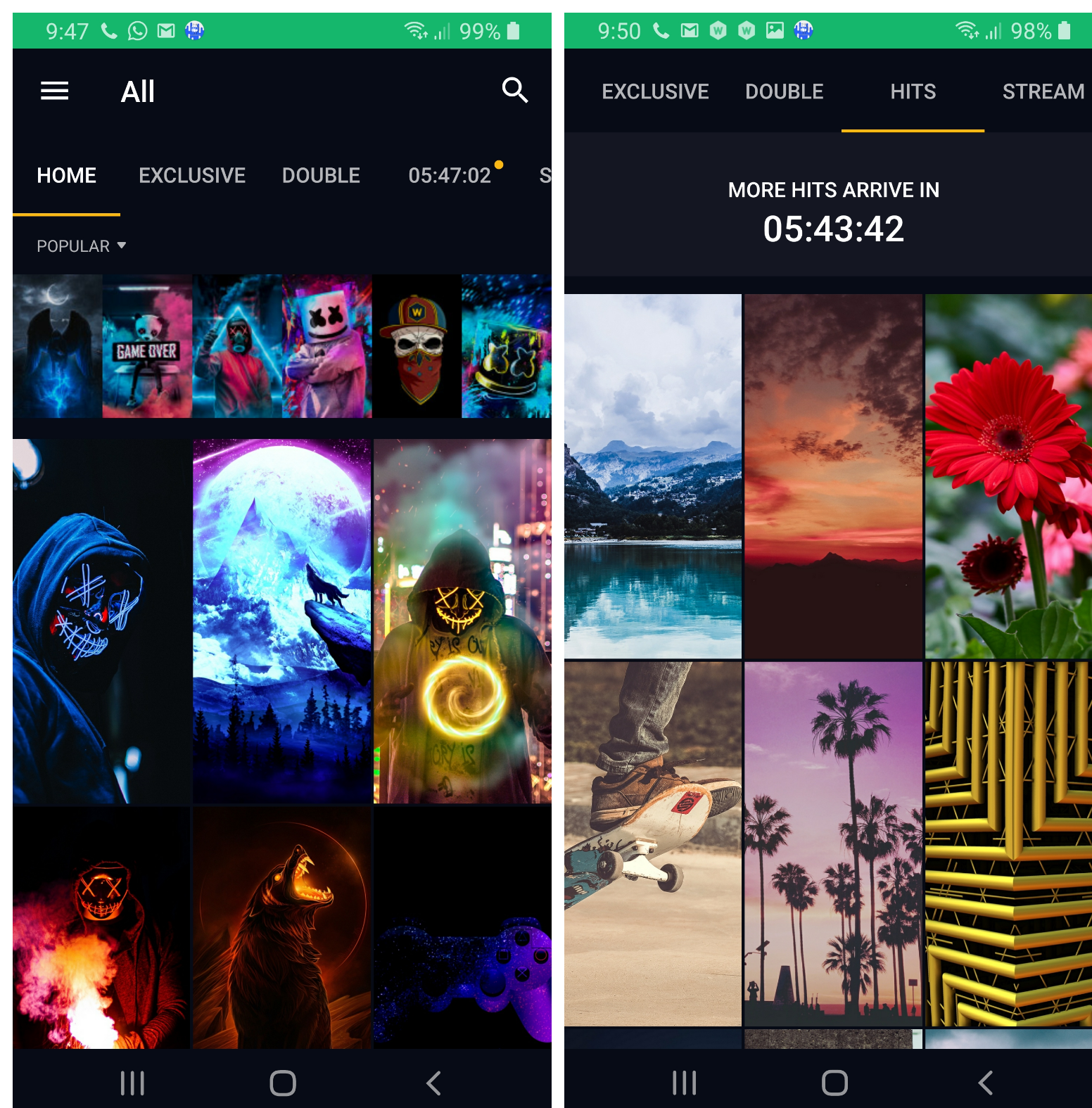This screenshot has width=1092, height=1108.
Task: Switch to EXCLUSIVE tab in left screen
Action: tap(192, 175)
